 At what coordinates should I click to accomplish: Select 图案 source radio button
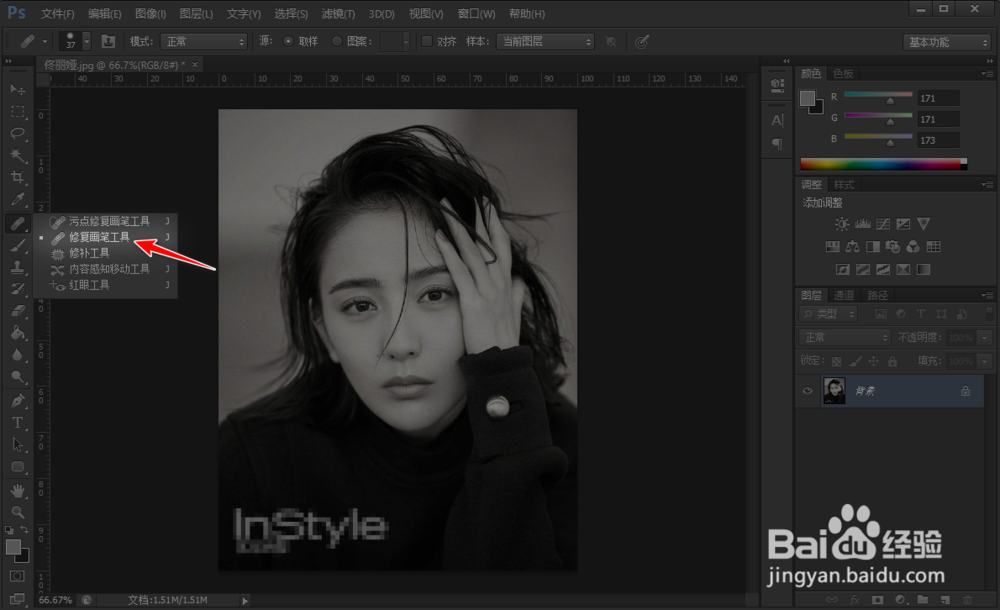337,41
